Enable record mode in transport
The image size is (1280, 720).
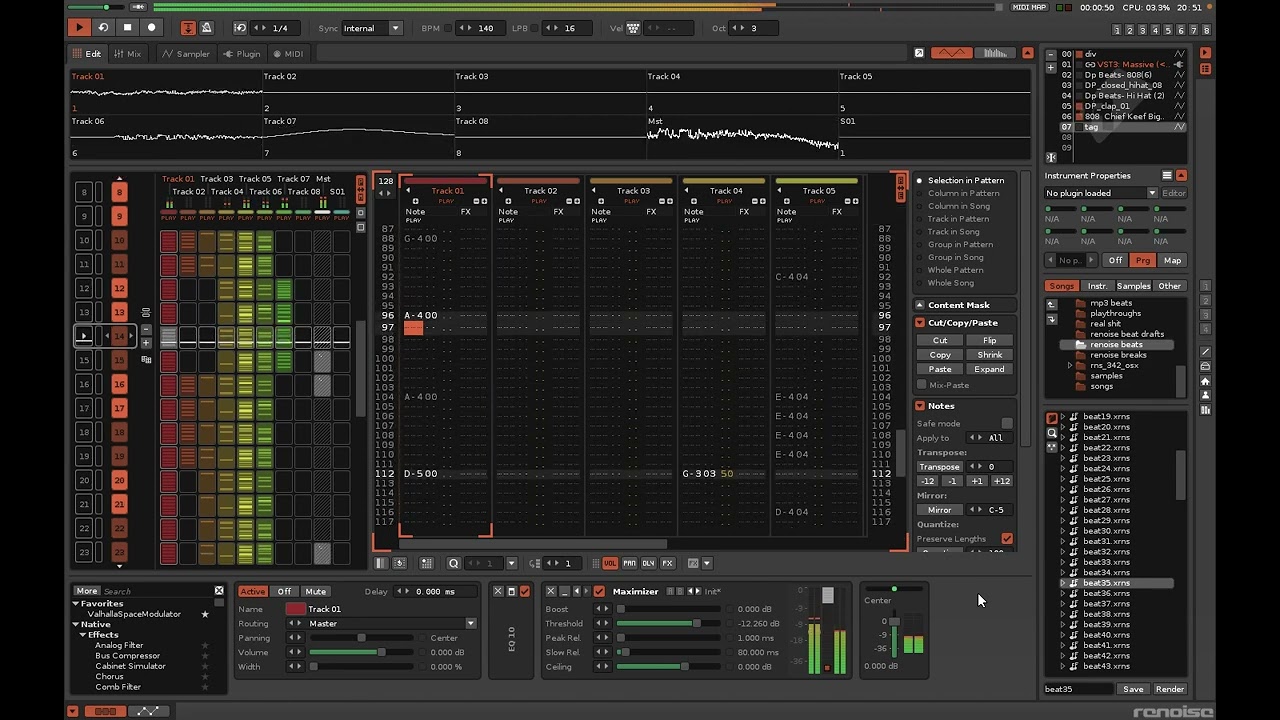(151, 28)
